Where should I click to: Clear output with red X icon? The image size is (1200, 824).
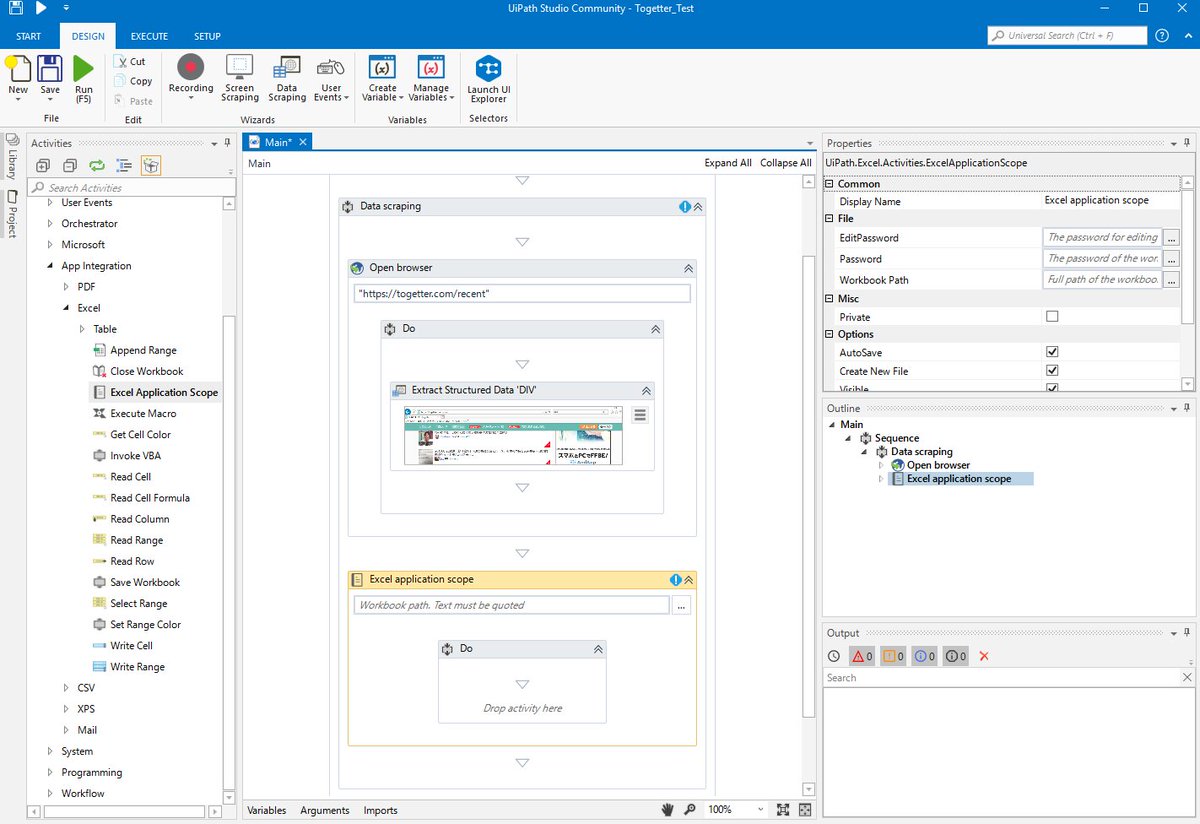tap(984, 656)
